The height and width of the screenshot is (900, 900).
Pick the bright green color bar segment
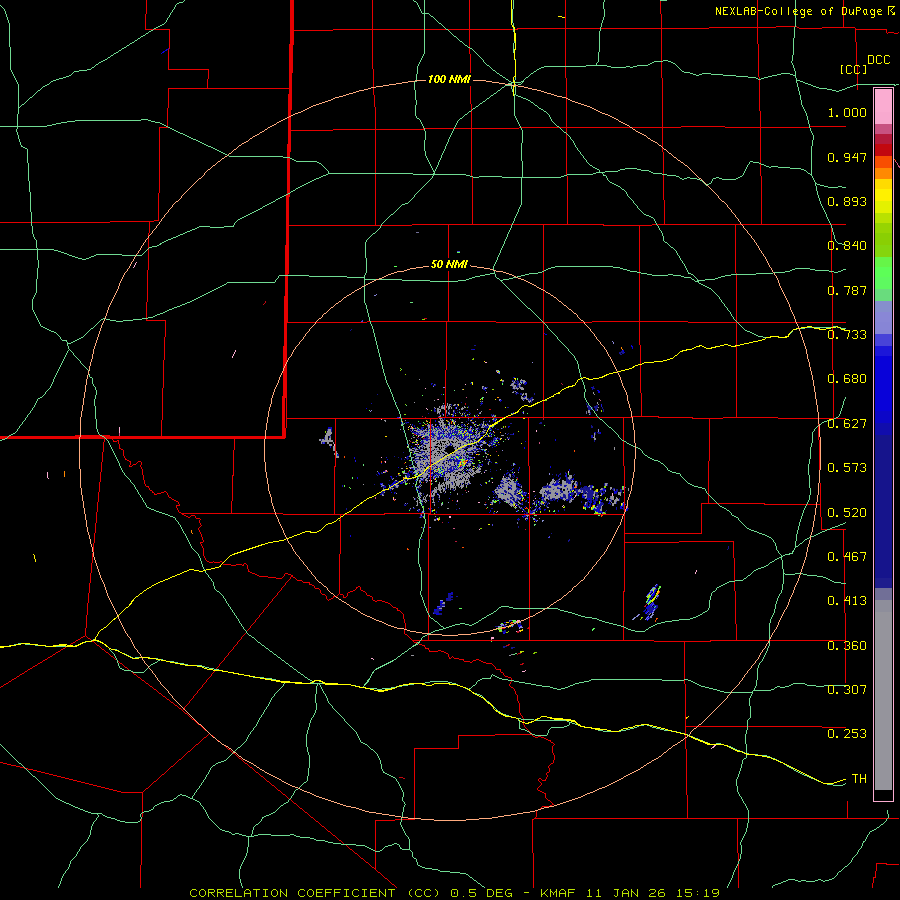(x=883, y=273)
